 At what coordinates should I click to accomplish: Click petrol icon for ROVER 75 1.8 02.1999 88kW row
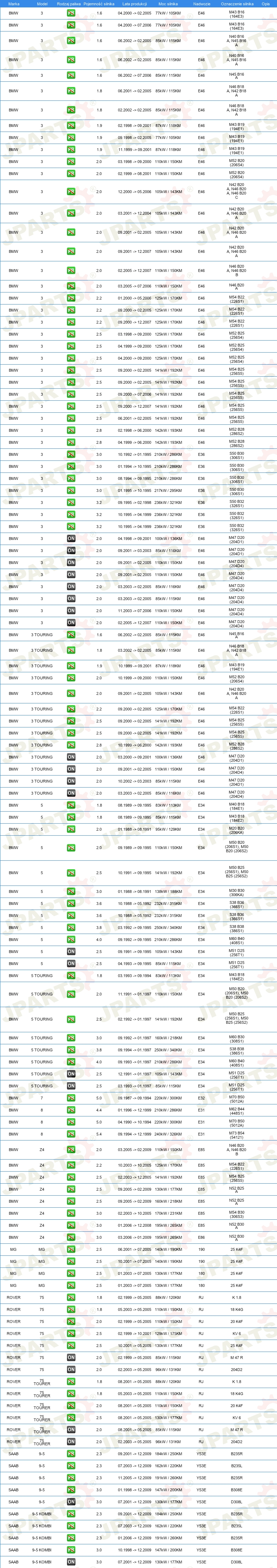pyautogui.click(x=71, y=1297)
